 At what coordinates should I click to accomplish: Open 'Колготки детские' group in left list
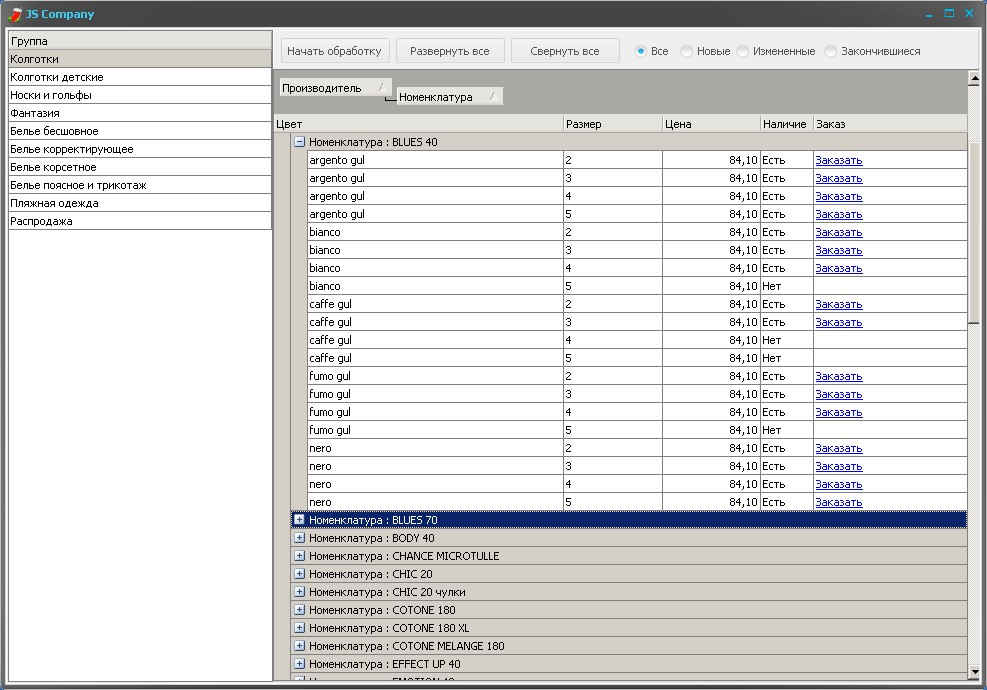click(x=57, y=77)
